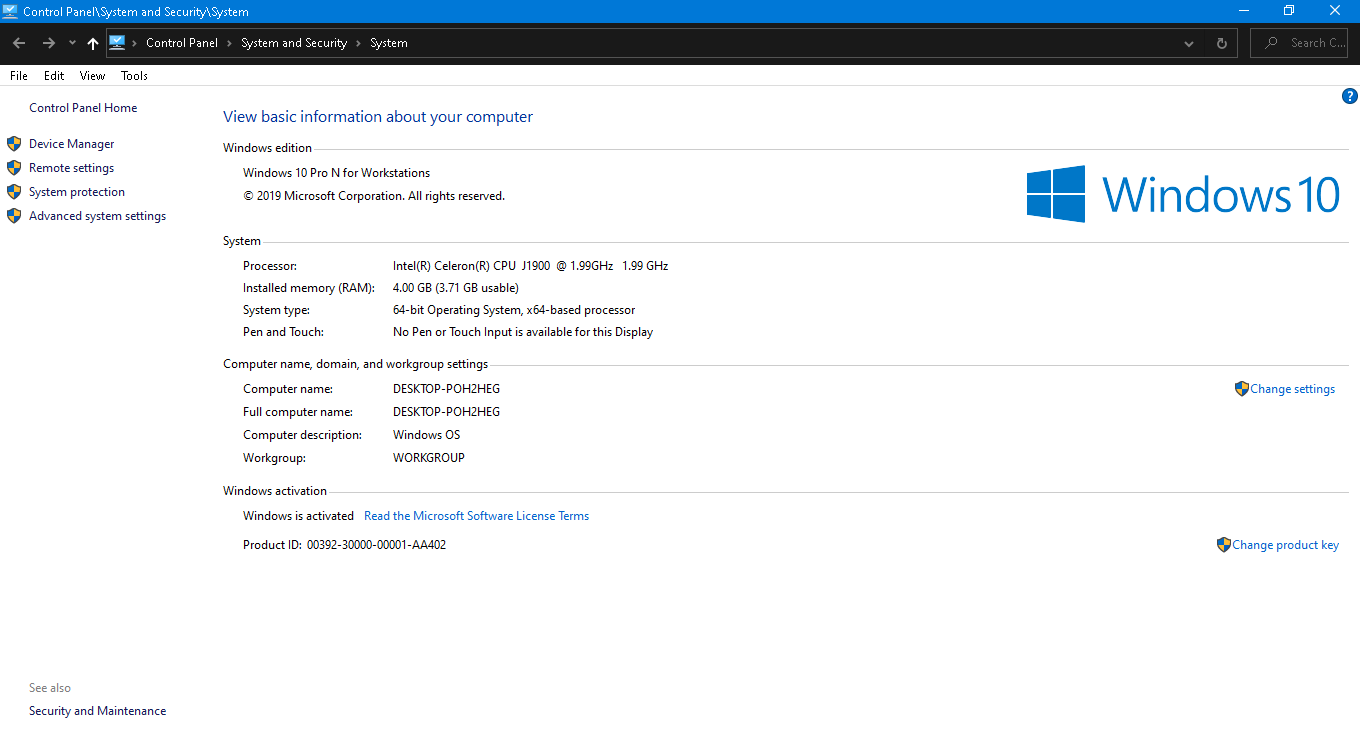Navigate to System and Security breadcrumb
Image resolution: width=1360 pixels, height=738 pixels.
294,43
